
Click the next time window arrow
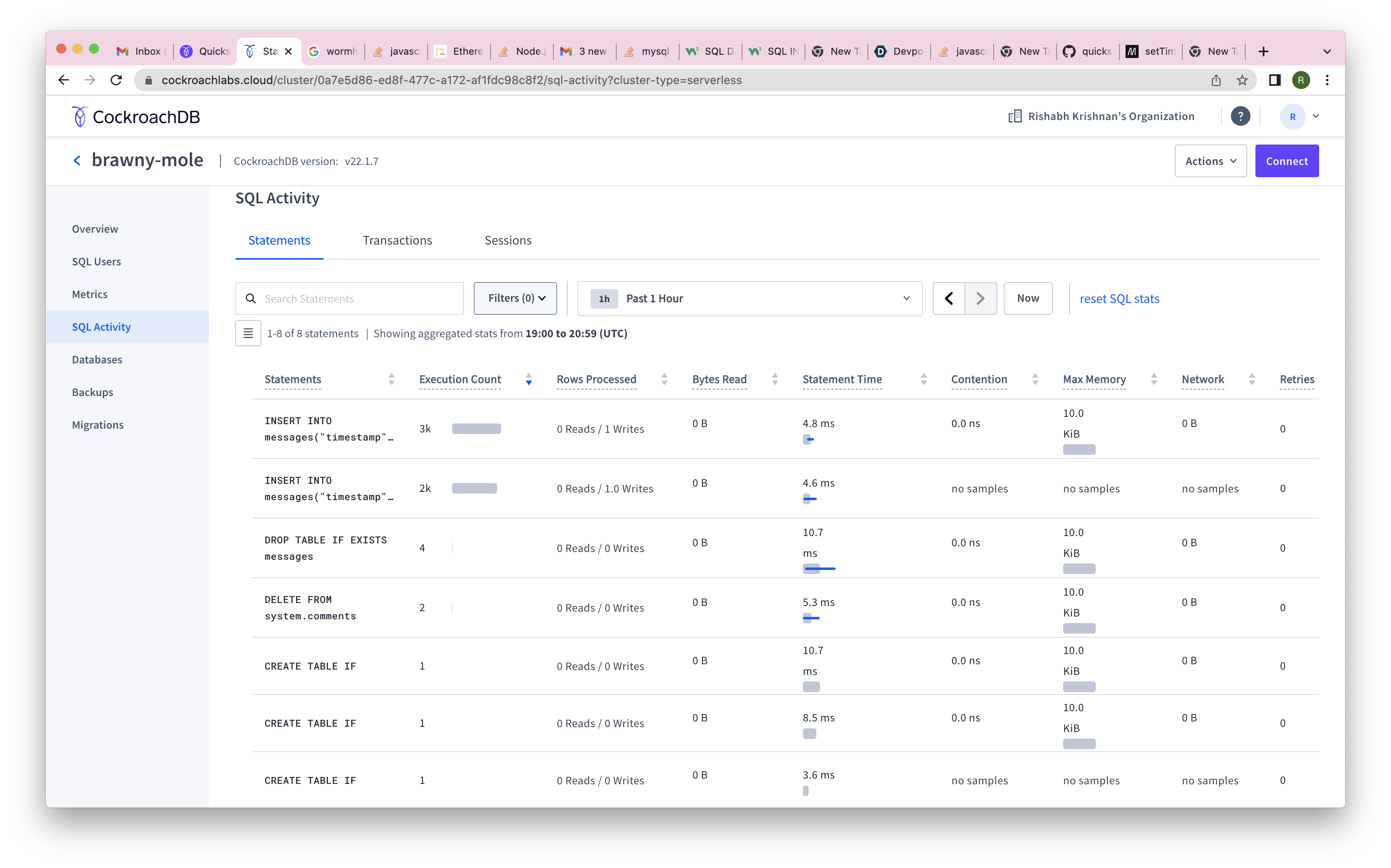point(981,298)
